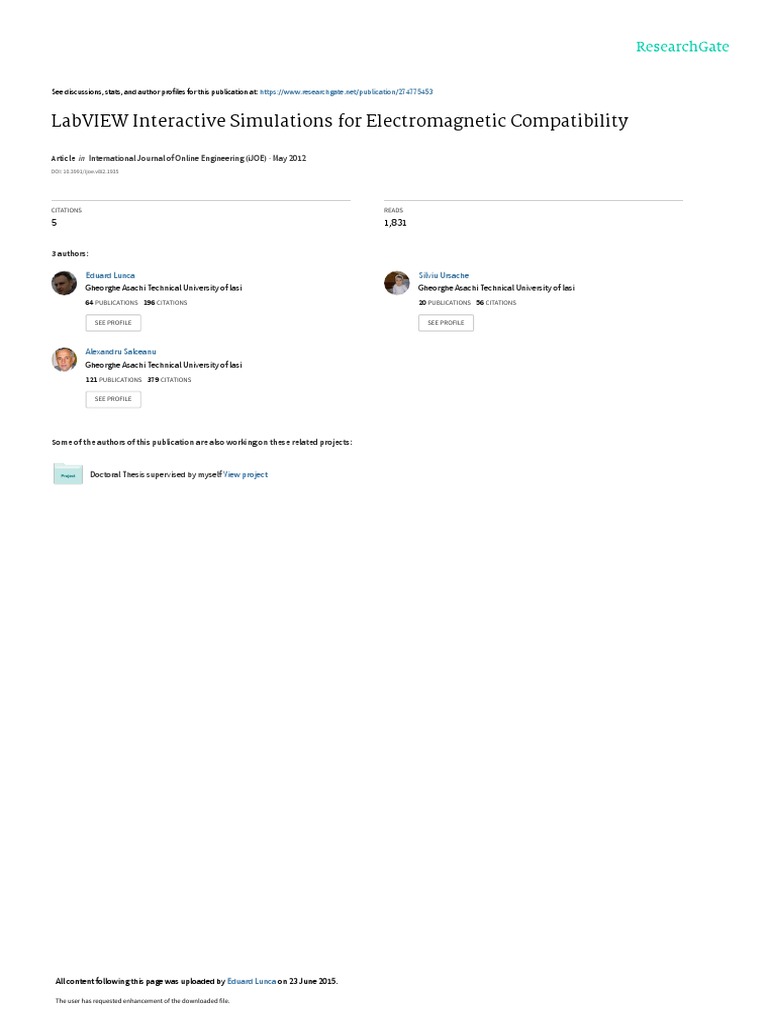Click the International Journal of Online Engineering text

177,159
